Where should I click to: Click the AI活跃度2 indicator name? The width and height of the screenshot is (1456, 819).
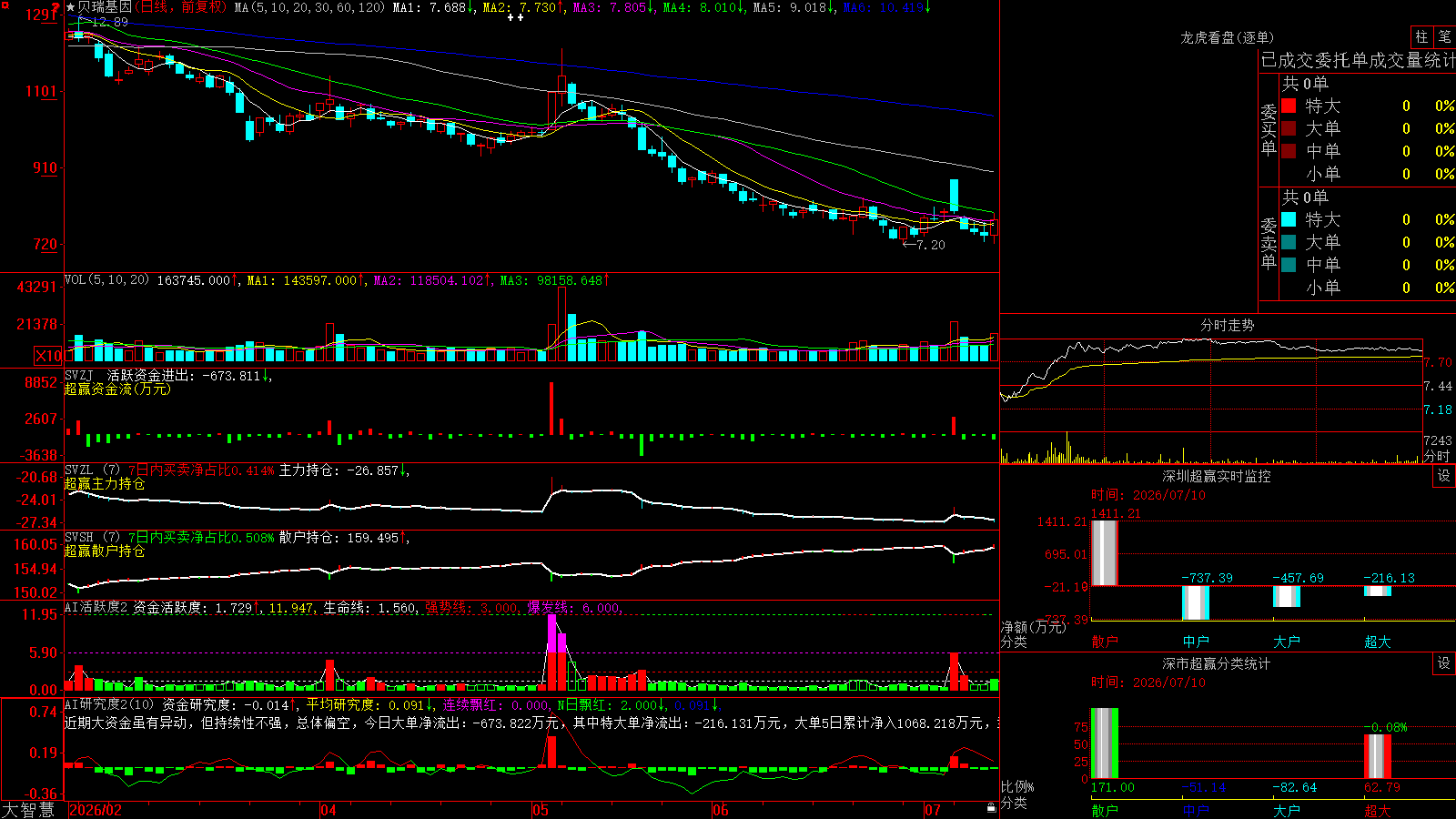(x=96, y=608)
